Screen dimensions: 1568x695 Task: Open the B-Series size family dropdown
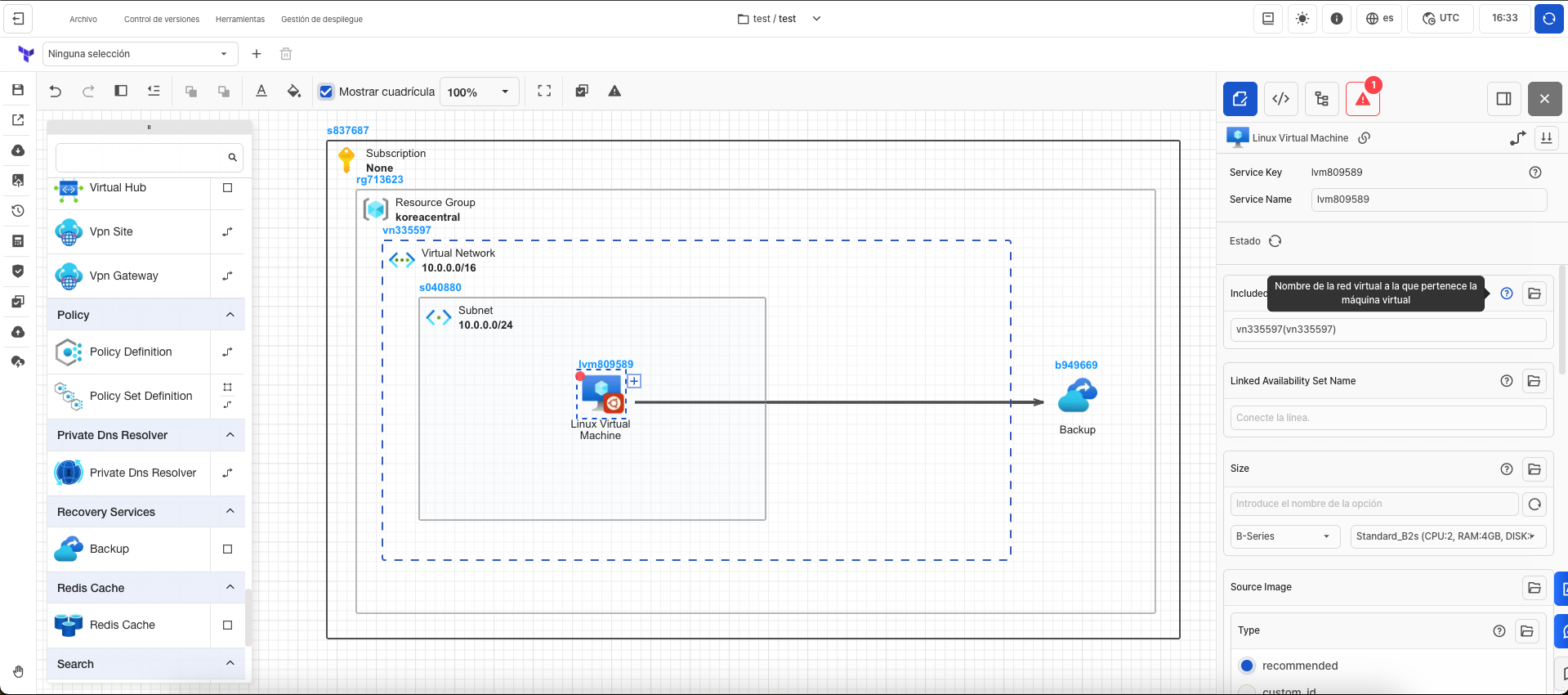1284,536
